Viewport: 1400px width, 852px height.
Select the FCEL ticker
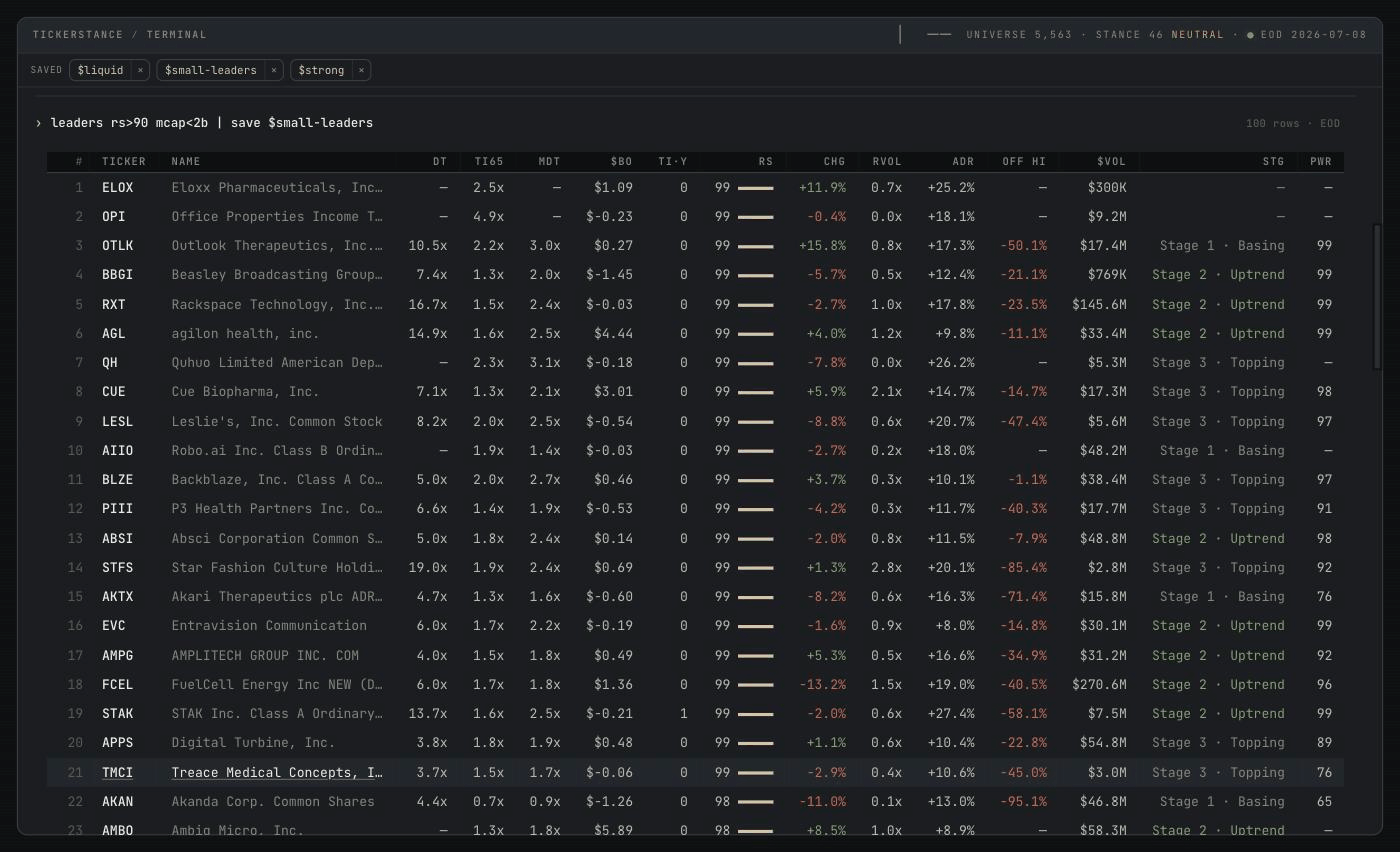tap(117, 684)
